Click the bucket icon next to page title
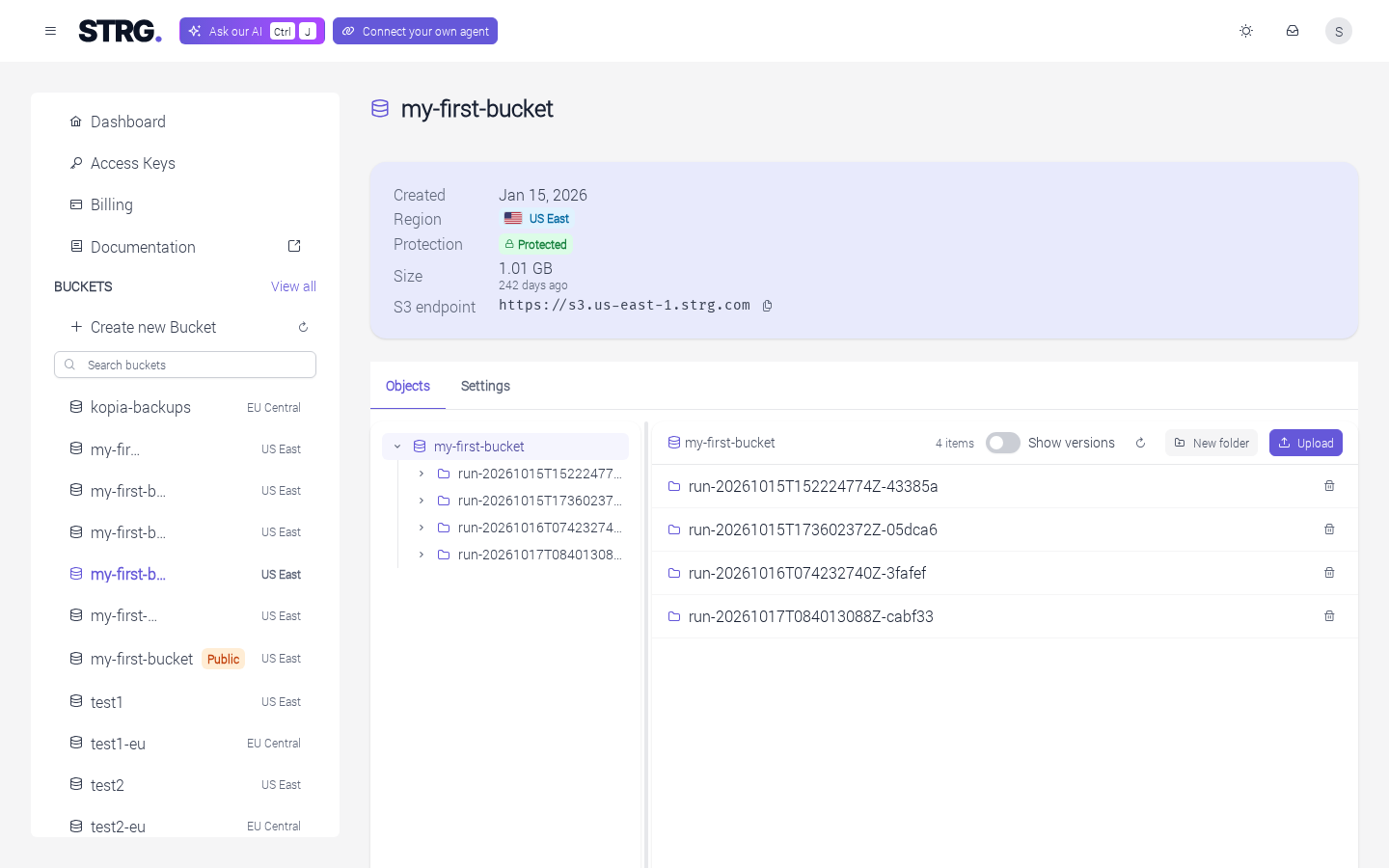 (x=380, y=109)
